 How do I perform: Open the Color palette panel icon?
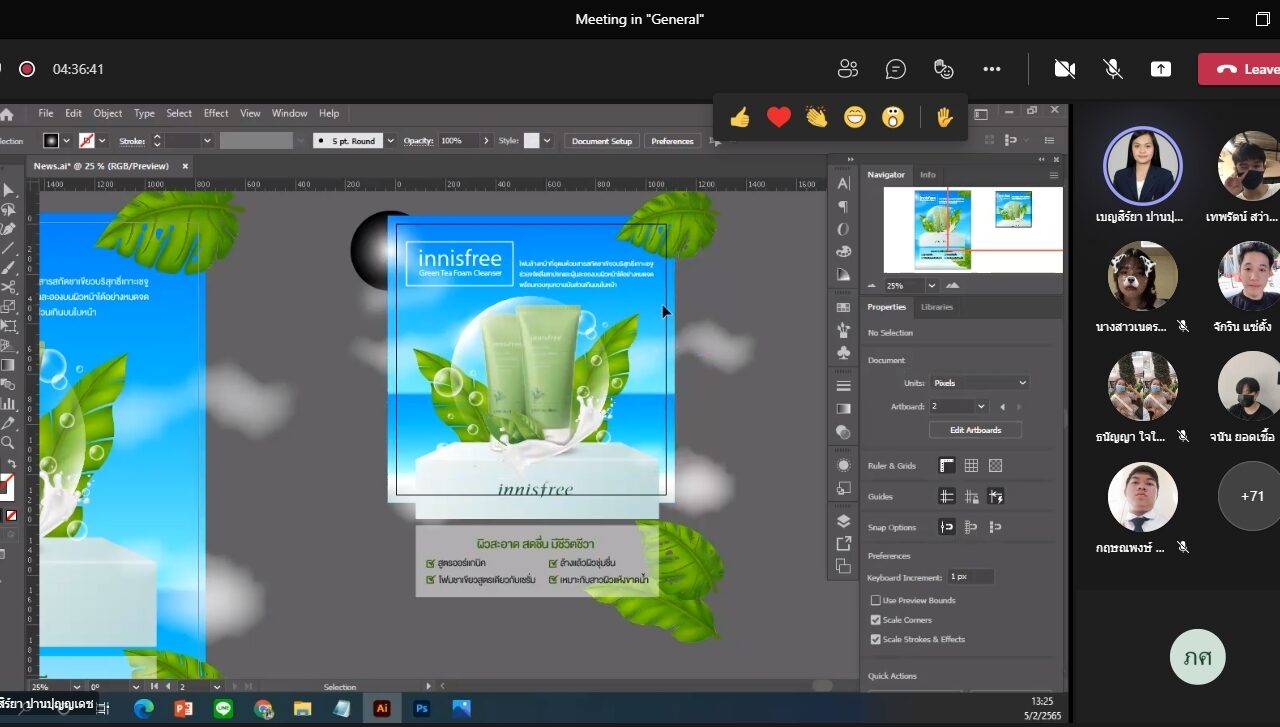pos(843,251)
